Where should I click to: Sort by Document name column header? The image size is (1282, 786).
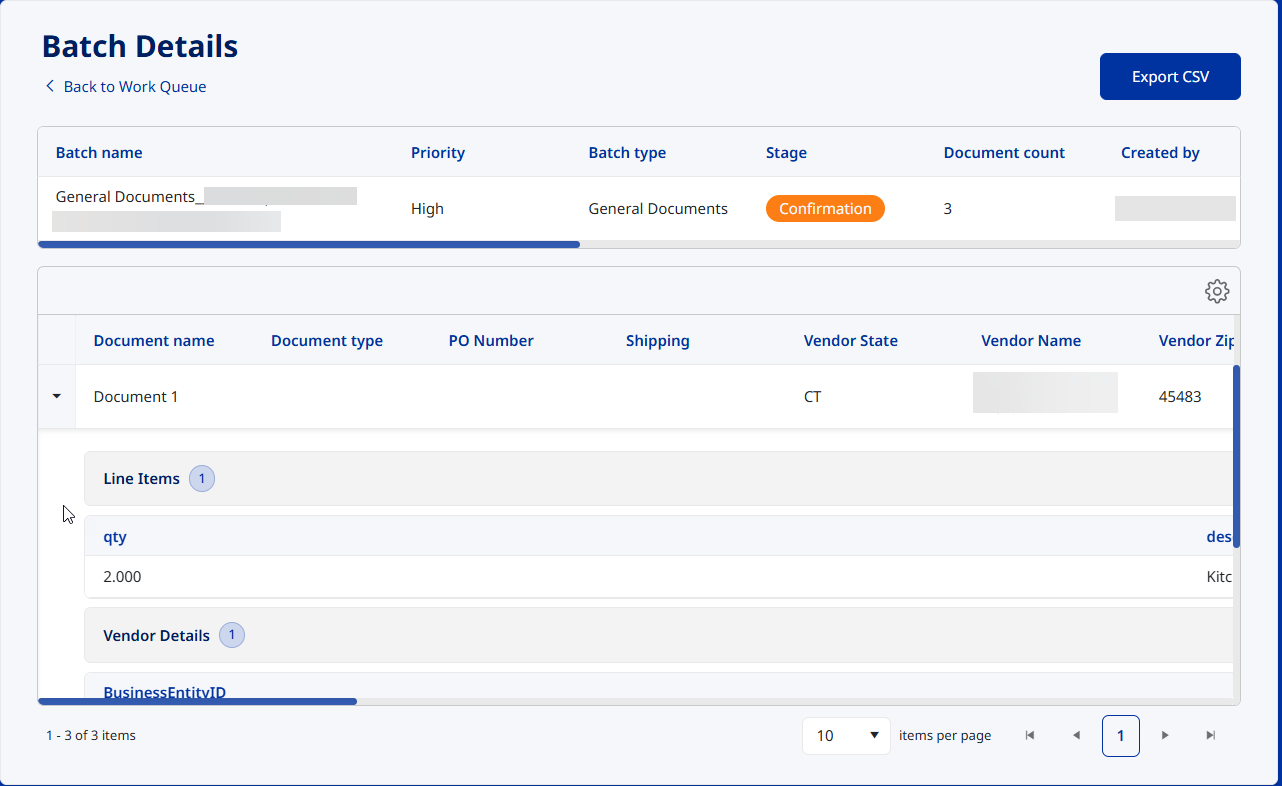154,341
